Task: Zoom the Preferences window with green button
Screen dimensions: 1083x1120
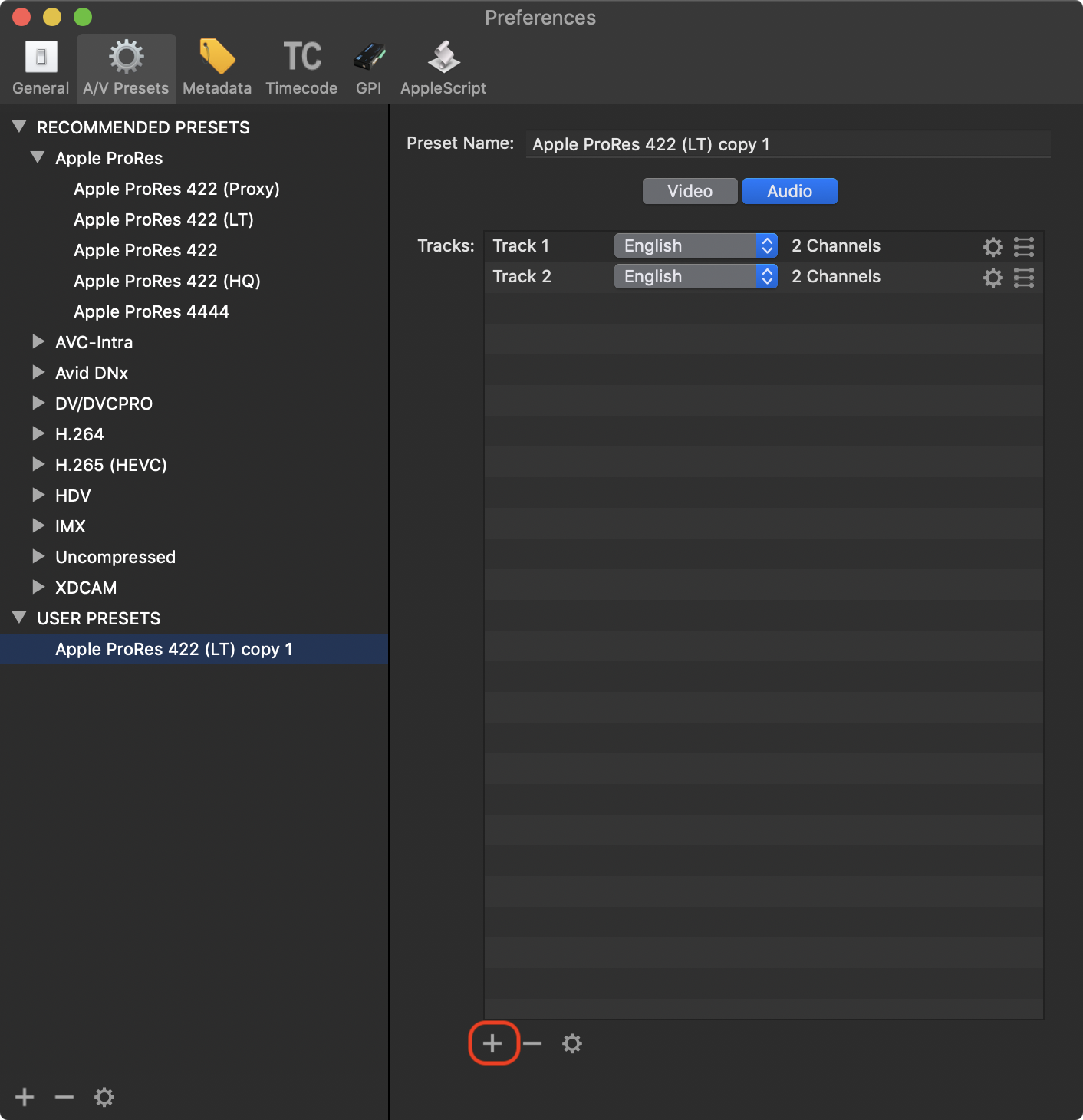Action: [83, 17]
